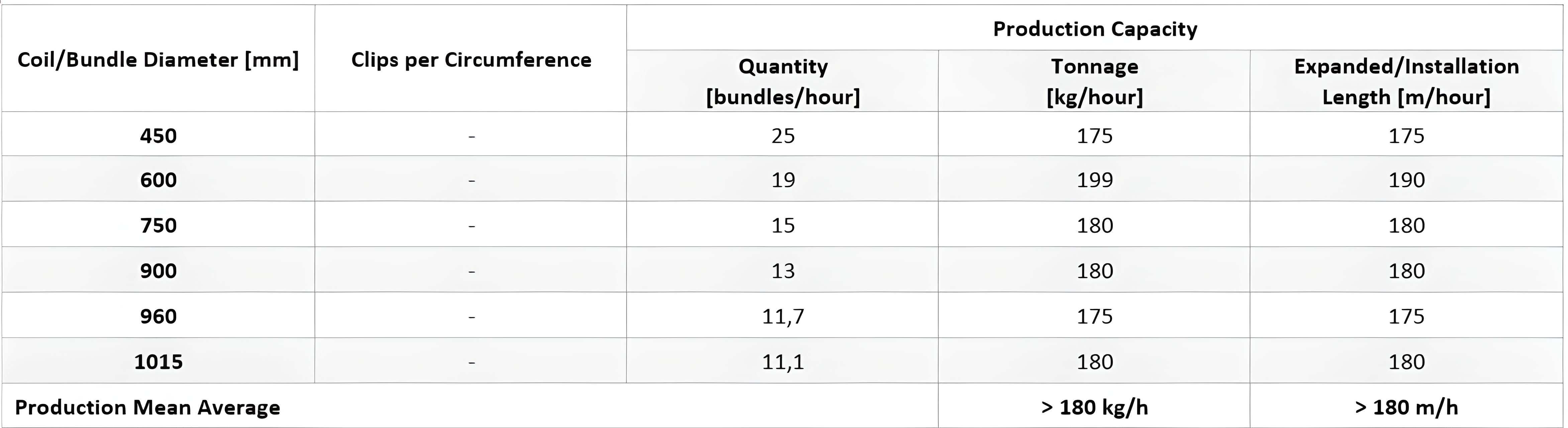
Task: Select the 900 diameter cell
Action: click(x=158, y=271)
